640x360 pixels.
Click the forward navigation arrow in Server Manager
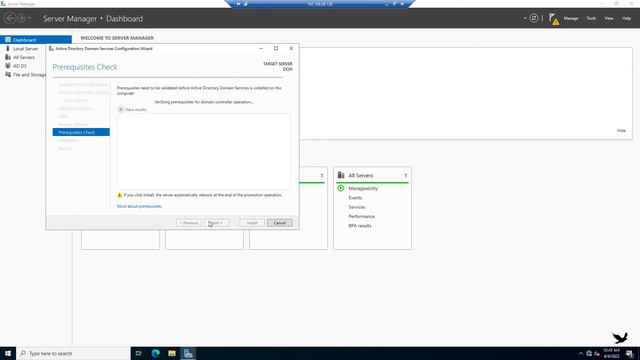point(22,18)
